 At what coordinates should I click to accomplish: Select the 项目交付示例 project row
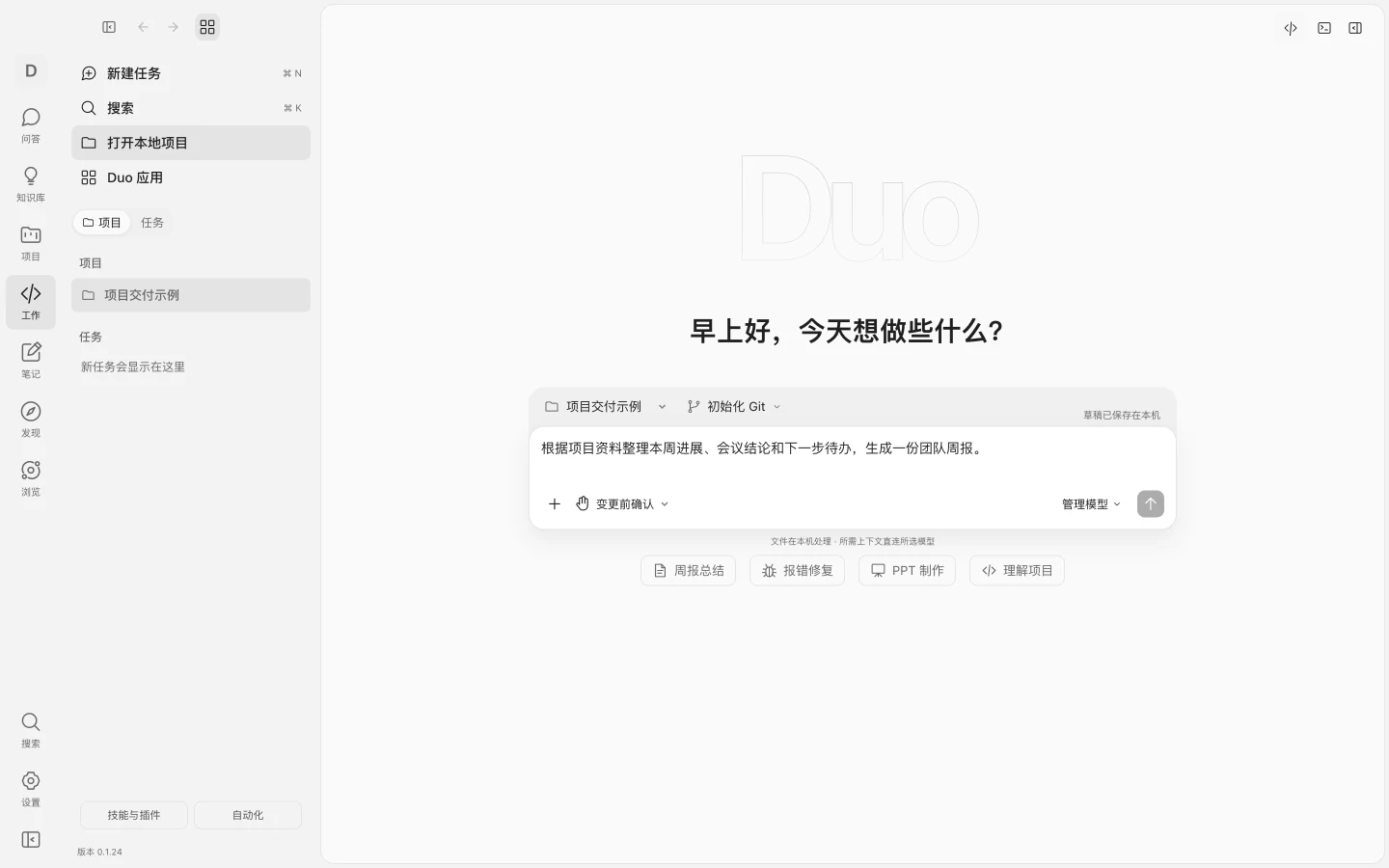tap(191, 295)
